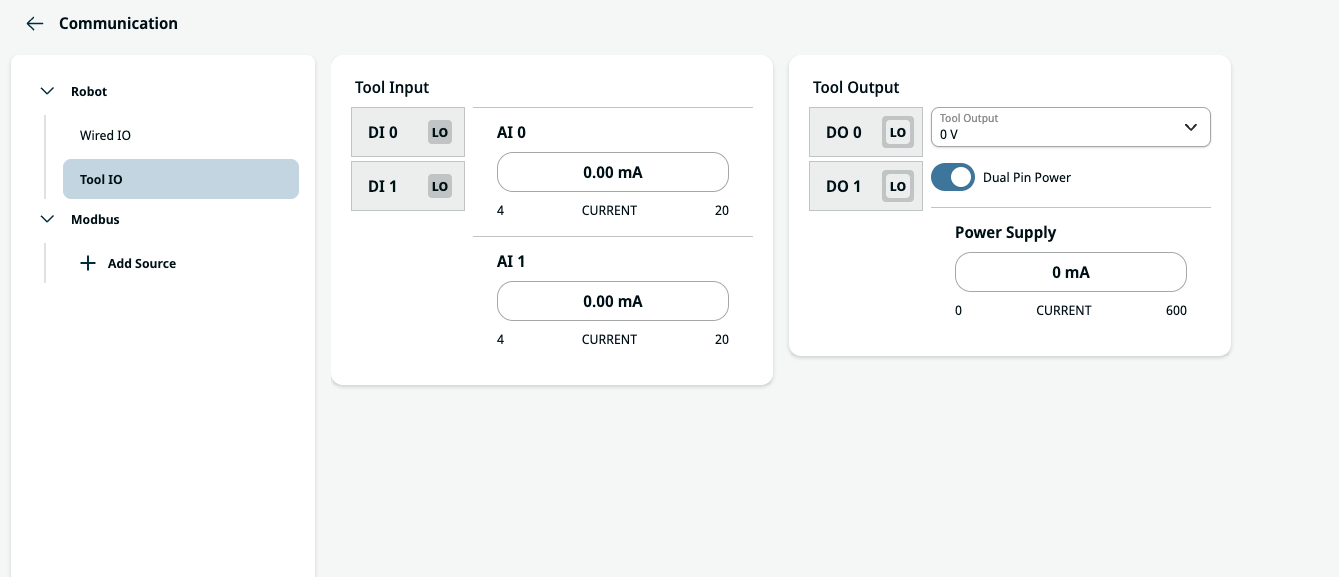Click the DI 0 LO indicator
The width and height of the screenshot is (1339, 577).
tap(440, 132)
